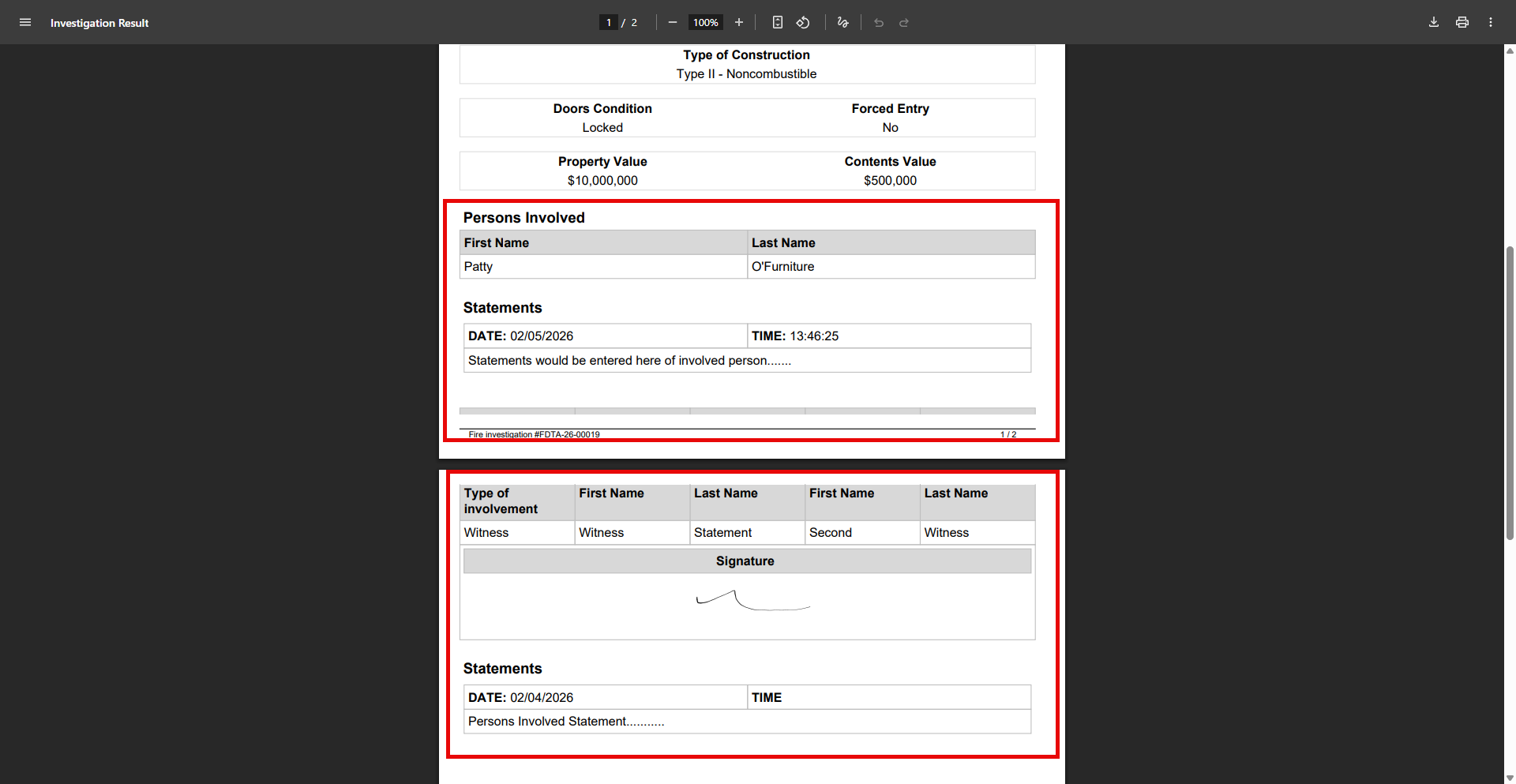Toggle the PDF sidebar menu
The image size is (1516, 784).
[x=25, y=22]
